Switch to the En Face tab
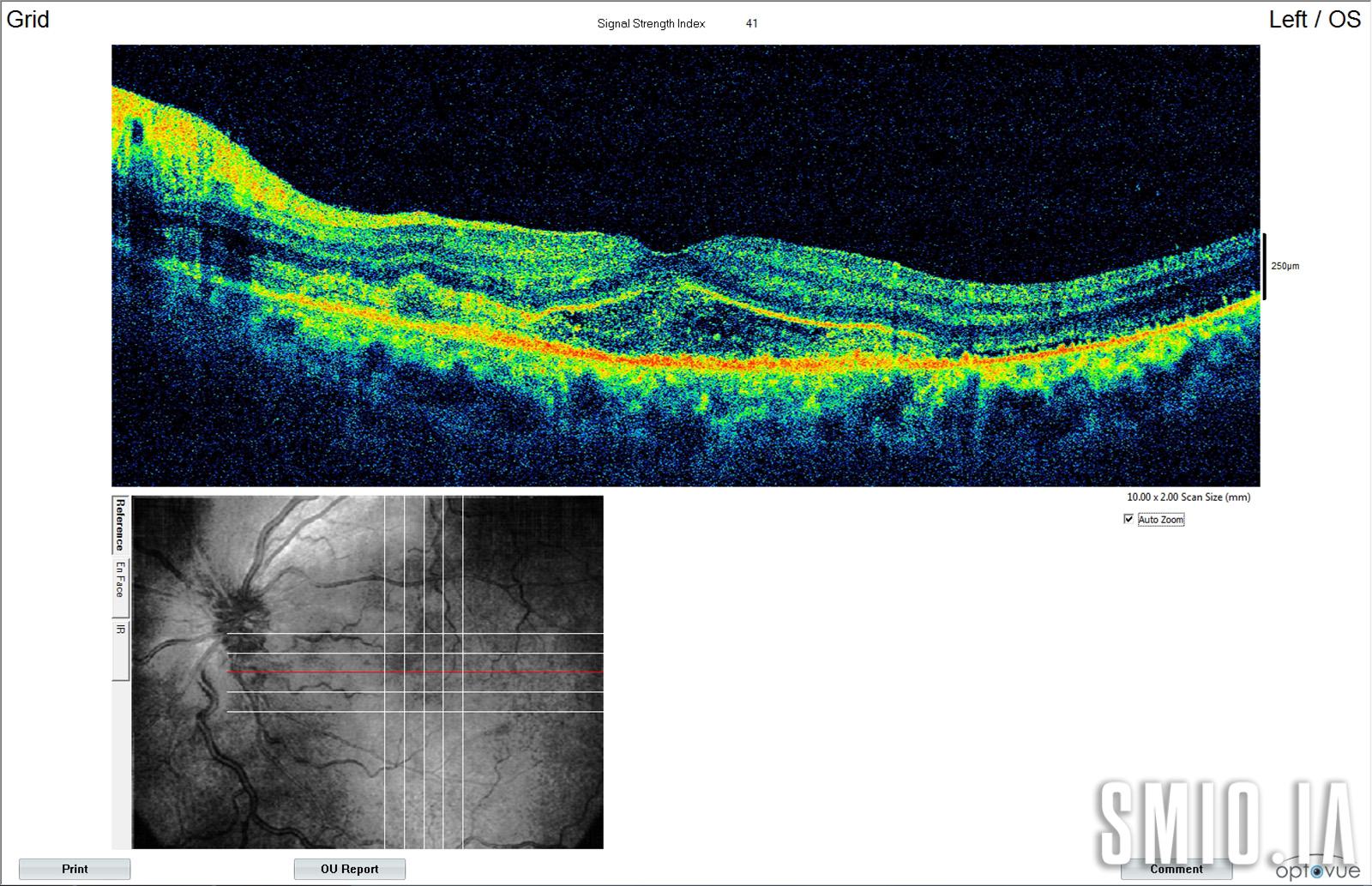Screen dimensions: 1372x886 click(x=121, y=580)
